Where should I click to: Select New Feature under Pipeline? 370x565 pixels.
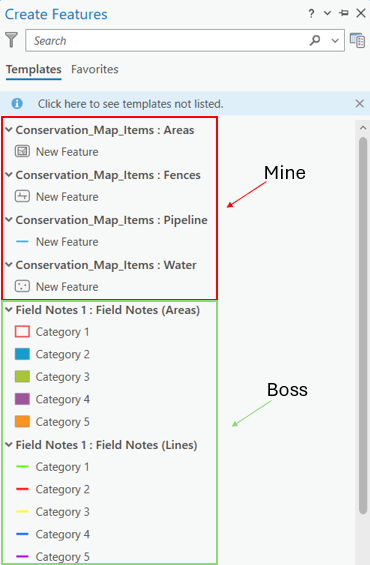coord(67,242)
